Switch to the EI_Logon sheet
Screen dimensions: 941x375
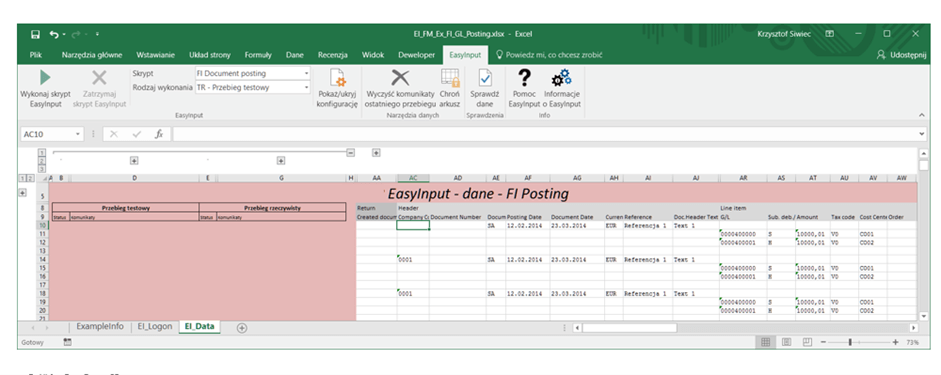pos(154,327)
